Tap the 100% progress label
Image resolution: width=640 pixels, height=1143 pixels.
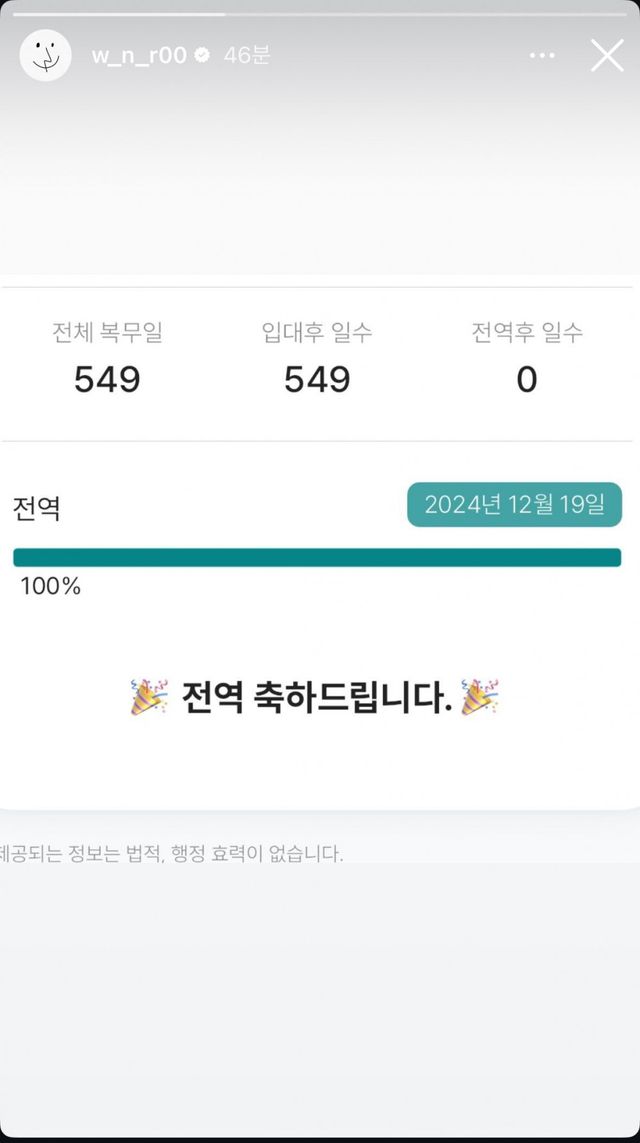50,587
